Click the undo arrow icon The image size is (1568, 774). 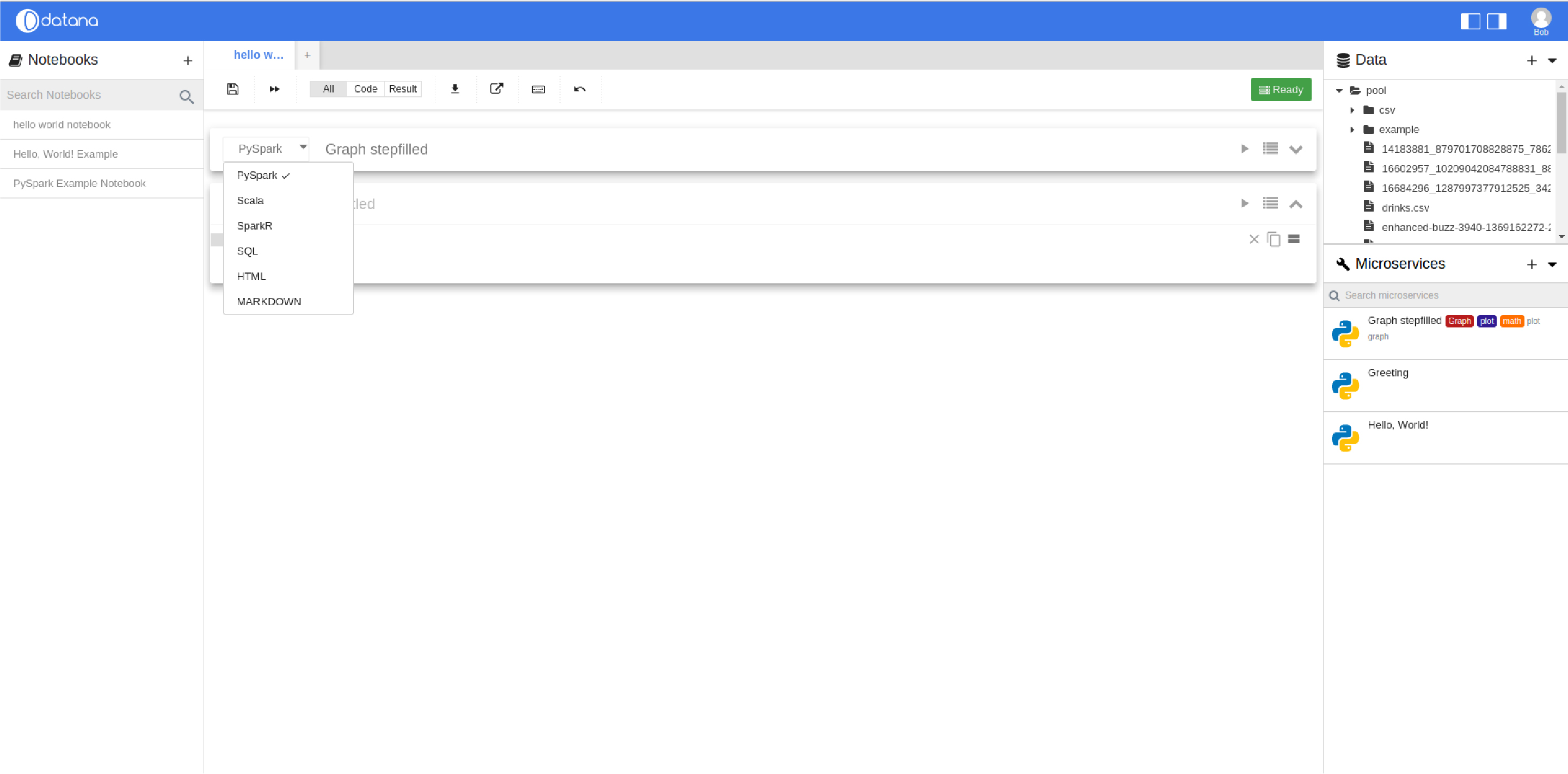tap(580, 89)
